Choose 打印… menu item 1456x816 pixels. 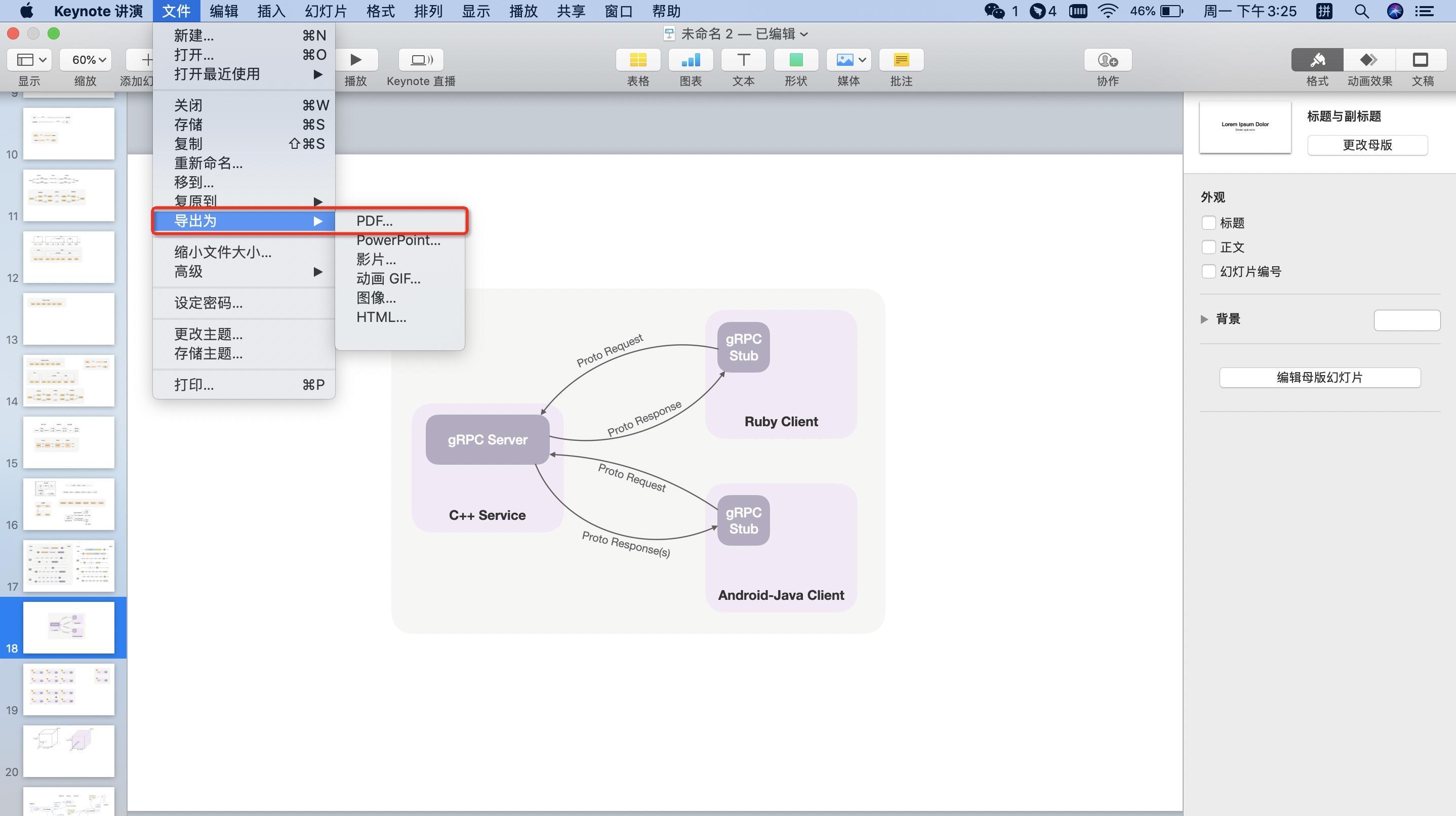coord(244,385)
